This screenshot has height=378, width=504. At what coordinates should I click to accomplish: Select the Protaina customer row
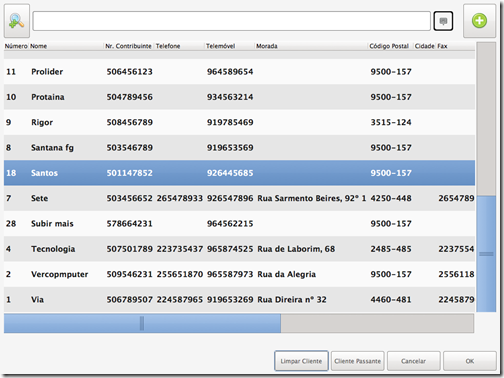tap(239, 97)
